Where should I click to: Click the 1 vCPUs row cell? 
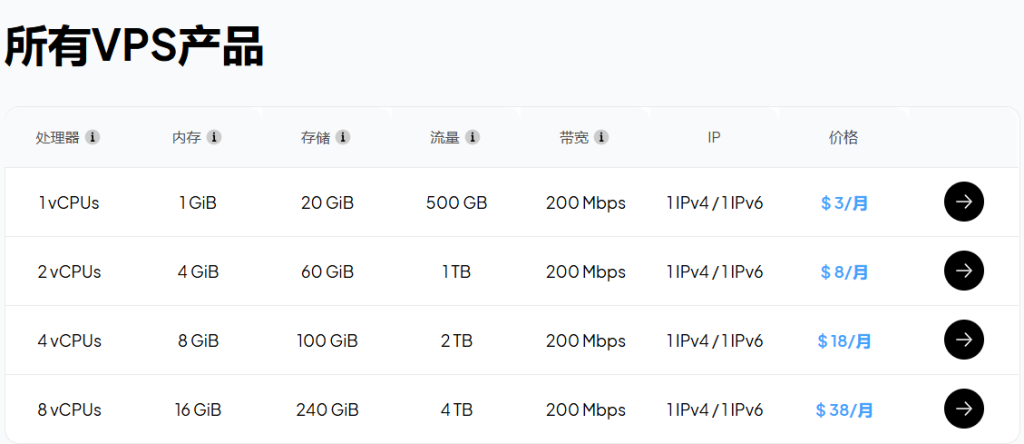(x=69, y=203)
